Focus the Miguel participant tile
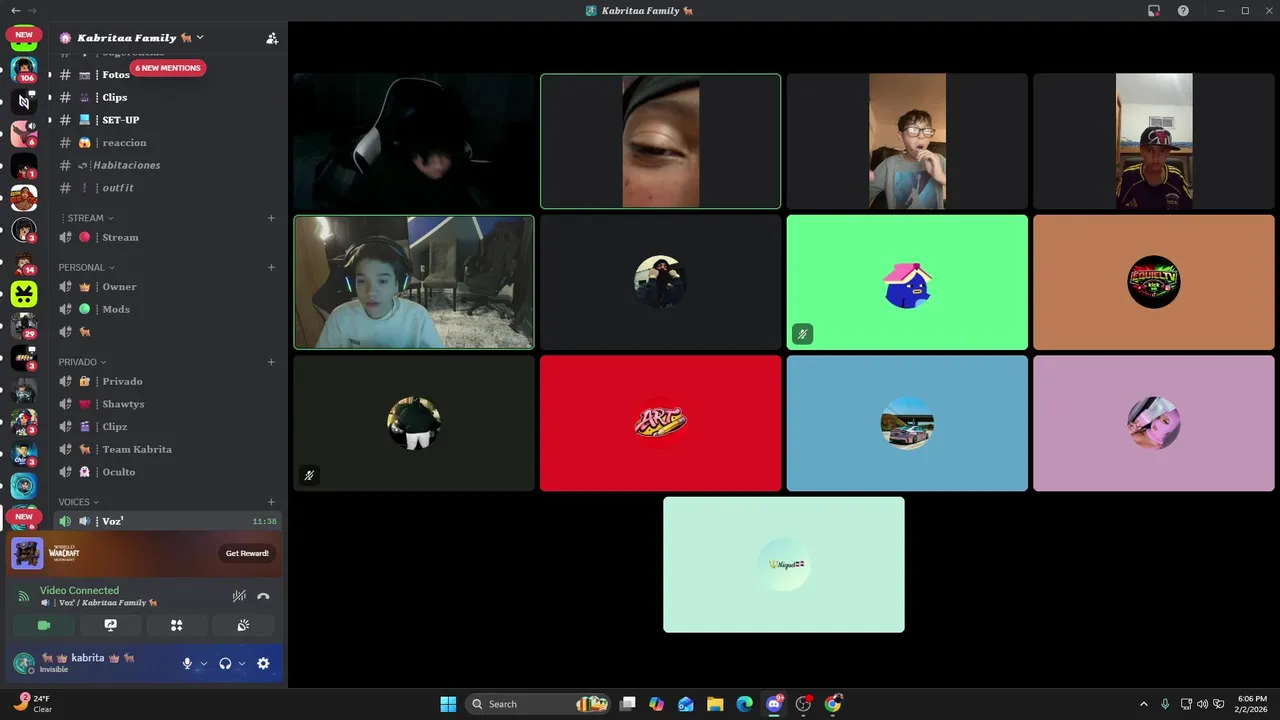This screenshot has width=1280, height=720. [784, 564]
